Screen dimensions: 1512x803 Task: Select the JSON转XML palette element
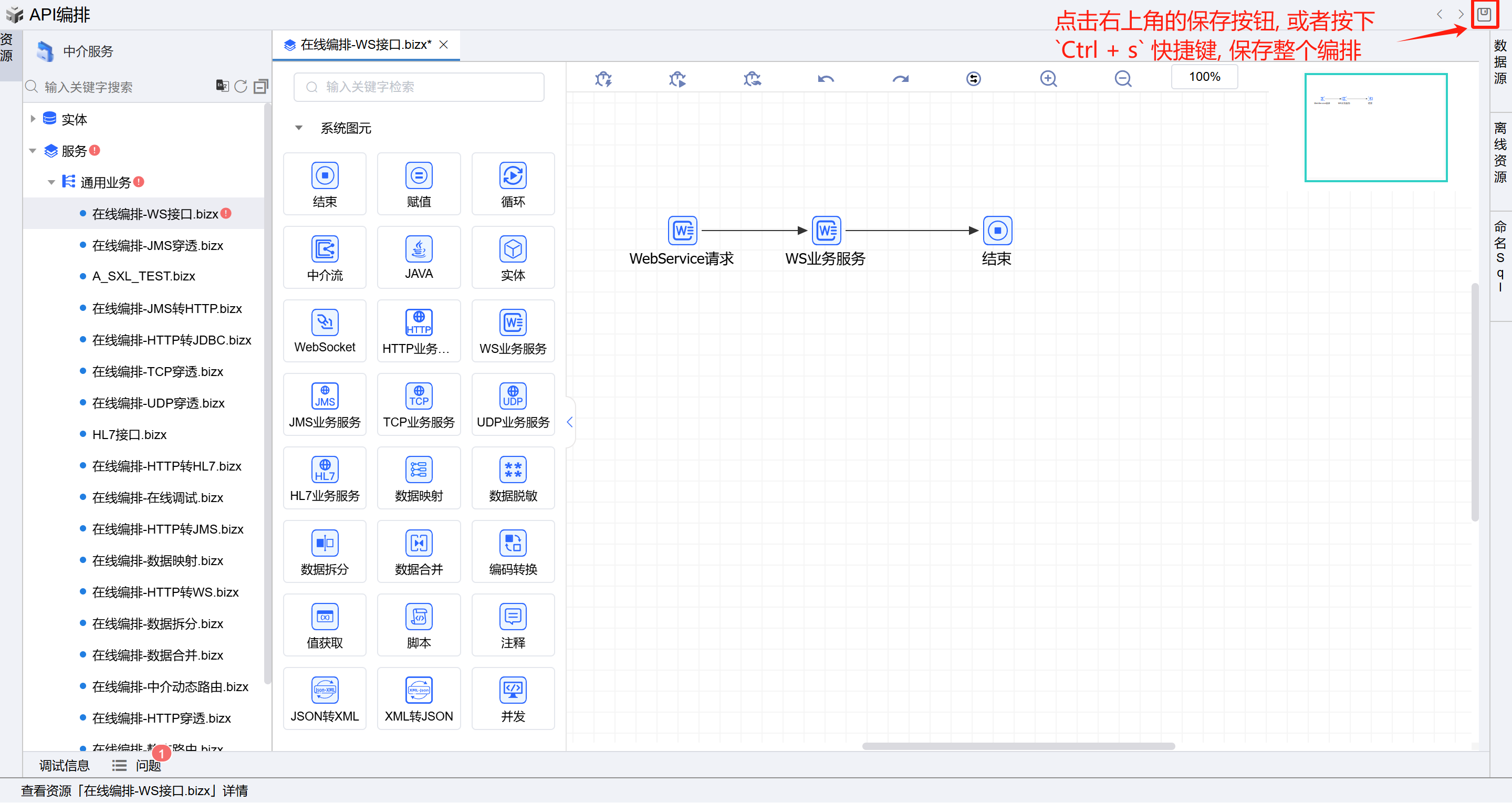coord(325,698)
